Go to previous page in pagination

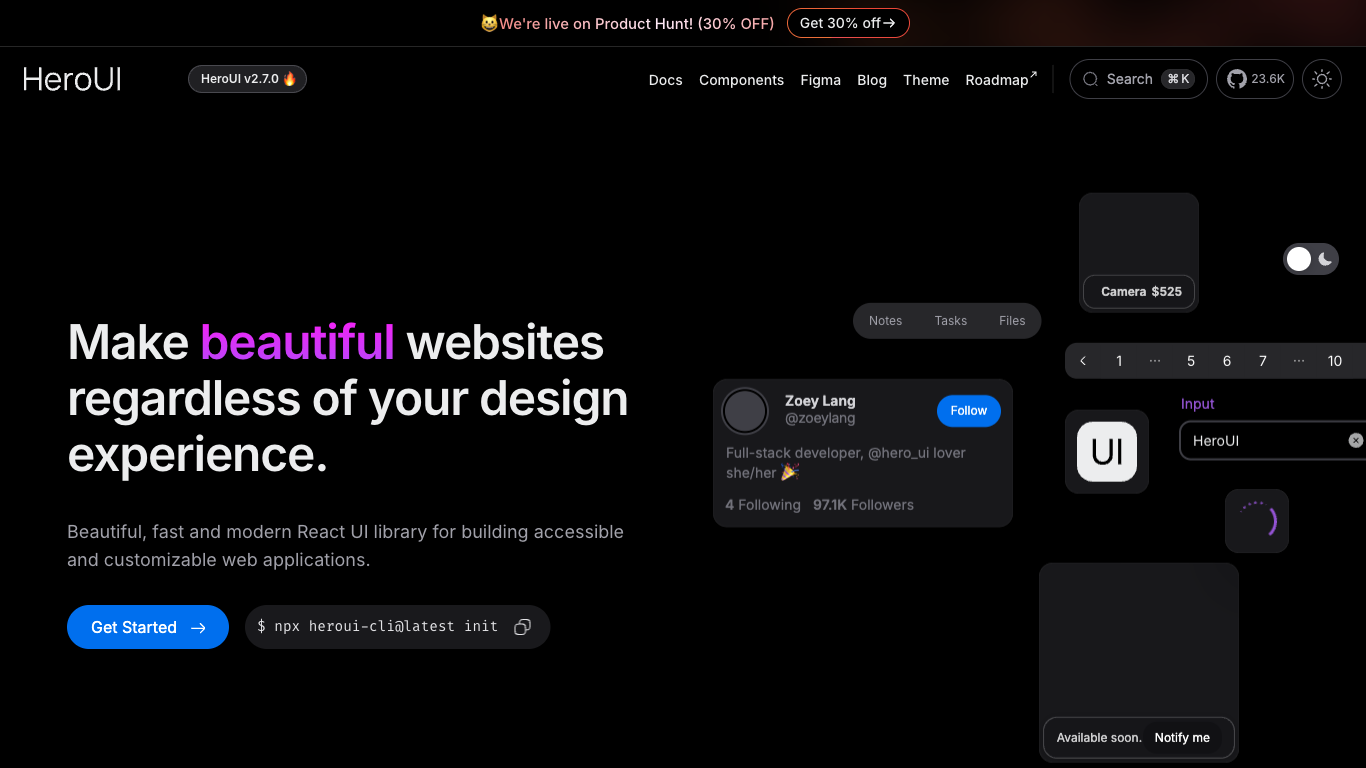point(1083,361)
